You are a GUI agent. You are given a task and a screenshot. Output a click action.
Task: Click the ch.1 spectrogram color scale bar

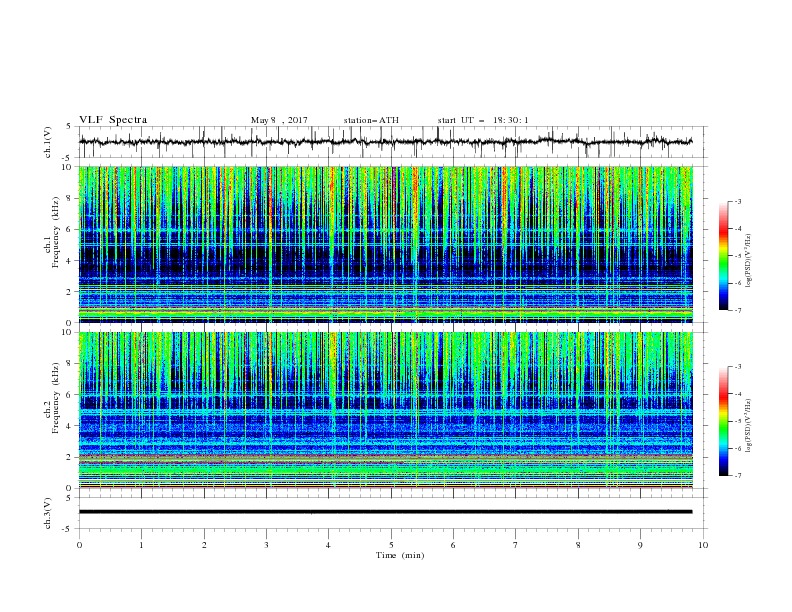pyautogui.click(x=723, y=256)
